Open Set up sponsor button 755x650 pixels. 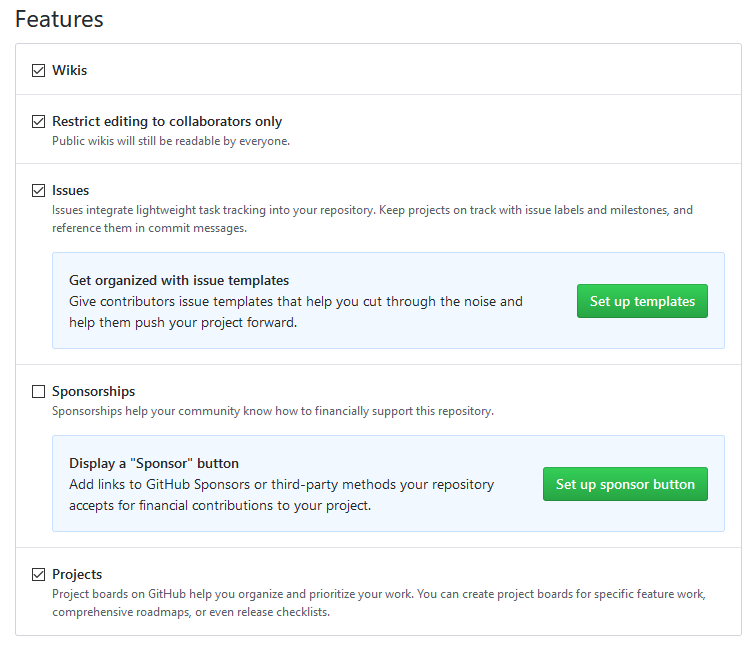point(625,484)
